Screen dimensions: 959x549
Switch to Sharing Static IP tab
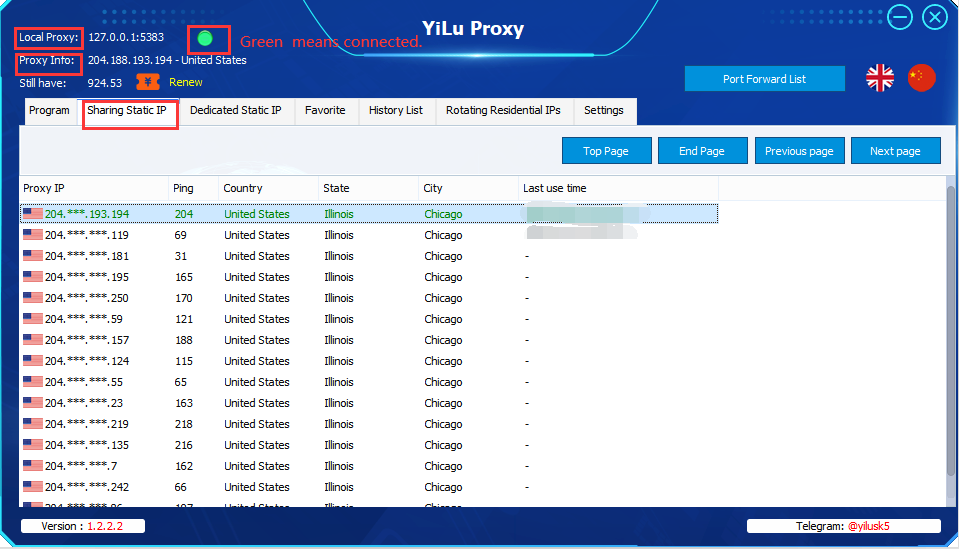[127, 111]
